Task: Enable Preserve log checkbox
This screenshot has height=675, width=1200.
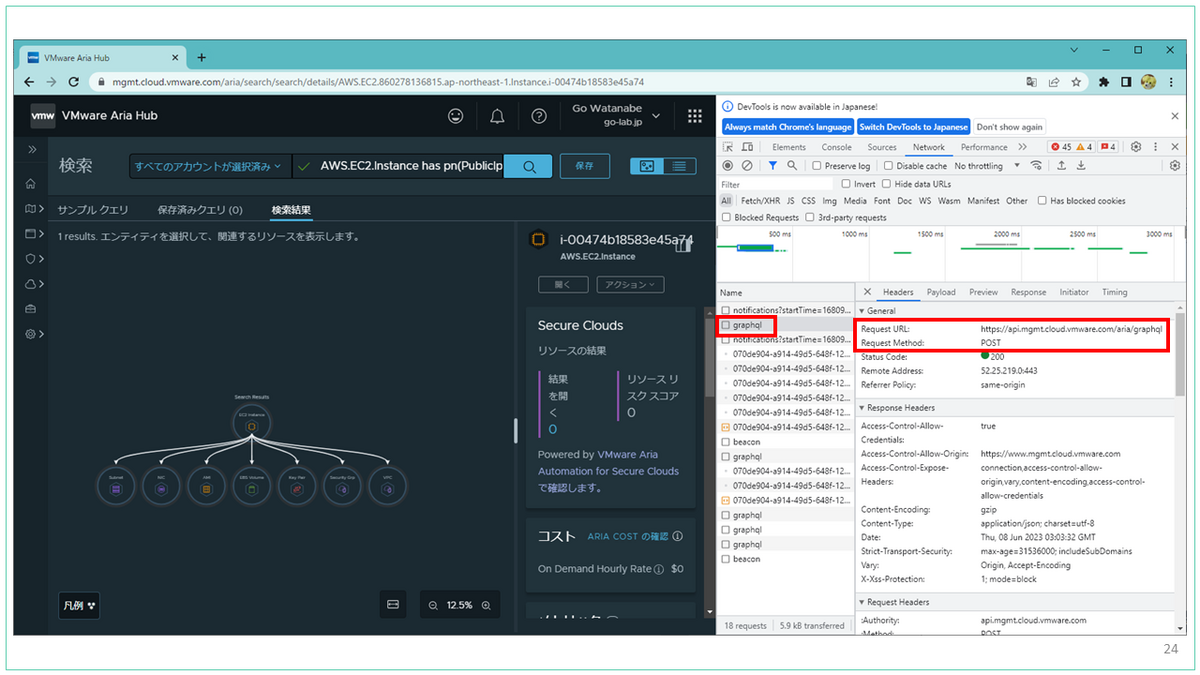Action: (x=817, y=166)
